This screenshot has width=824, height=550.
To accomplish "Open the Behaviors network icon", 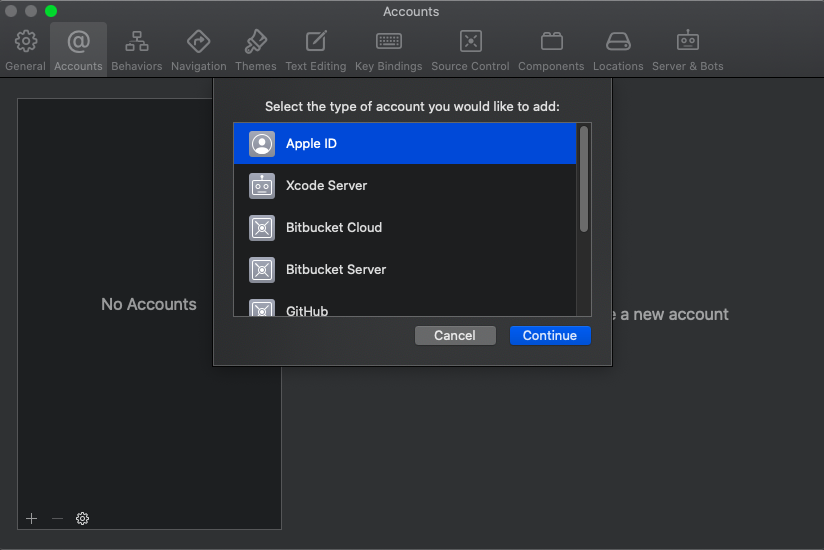I will (137, 41).
